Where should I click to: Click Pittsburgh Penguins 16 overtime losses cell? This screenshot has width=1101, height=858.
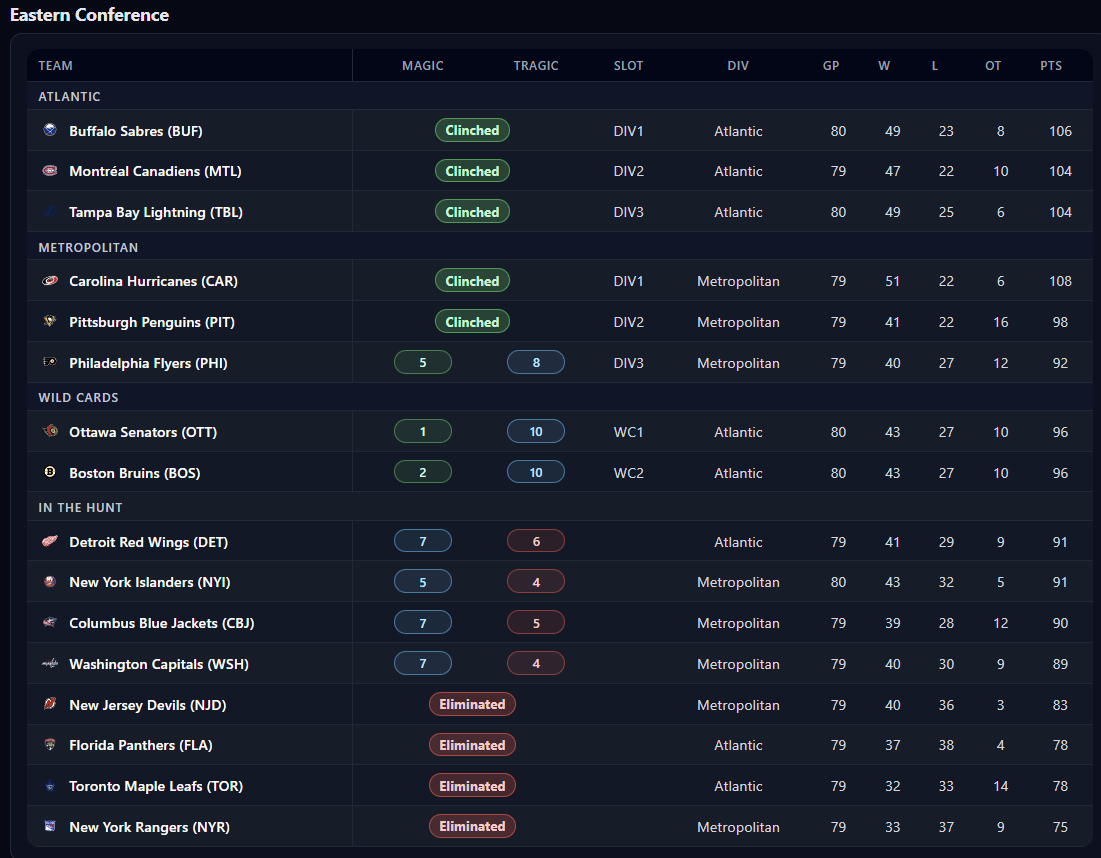tap(1001, 322)
